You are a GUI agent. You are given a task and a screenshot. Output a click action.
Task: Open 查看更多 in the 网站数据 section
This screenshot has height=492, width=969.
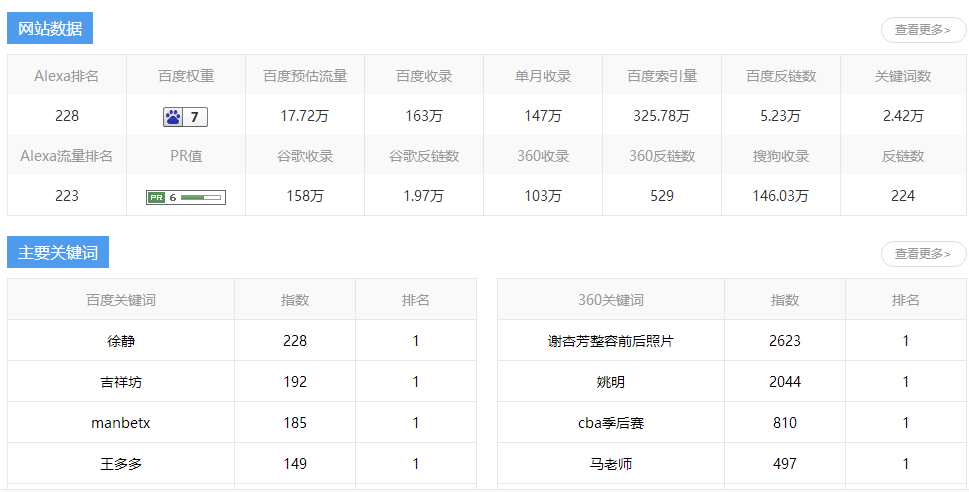coord(923,30)
